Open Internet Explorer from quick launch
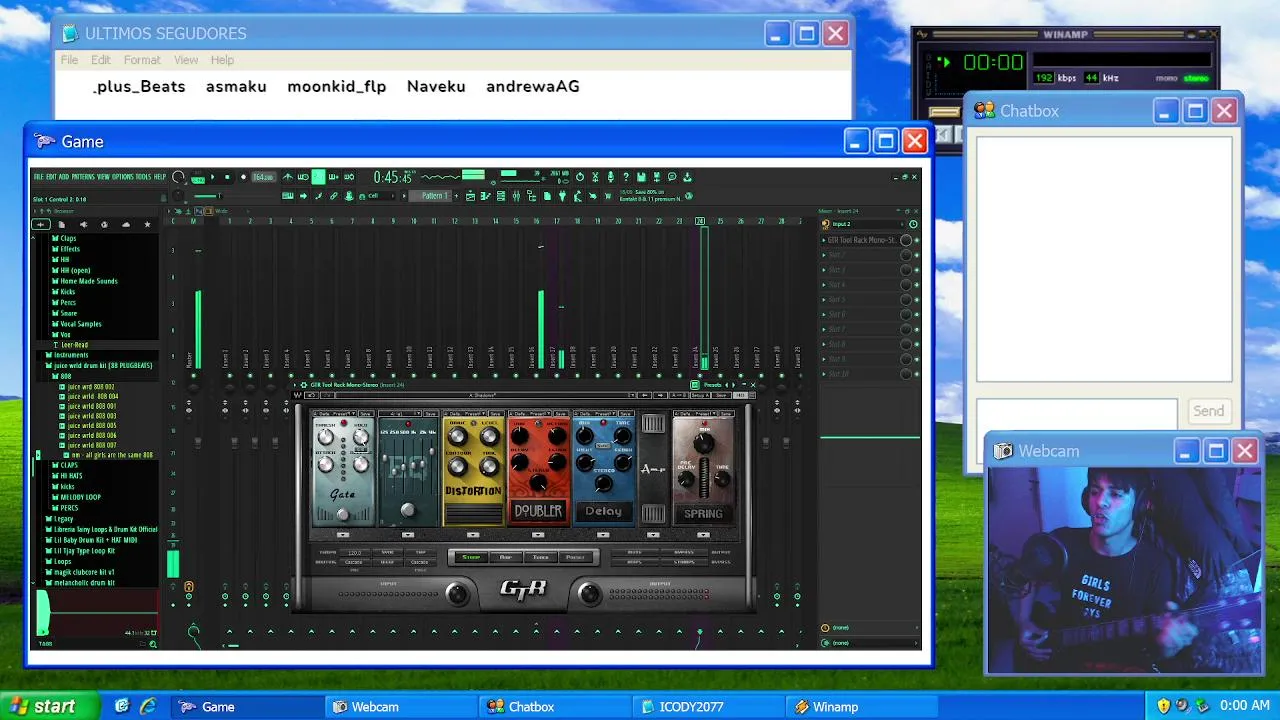1280x720 pixels. 147,706
